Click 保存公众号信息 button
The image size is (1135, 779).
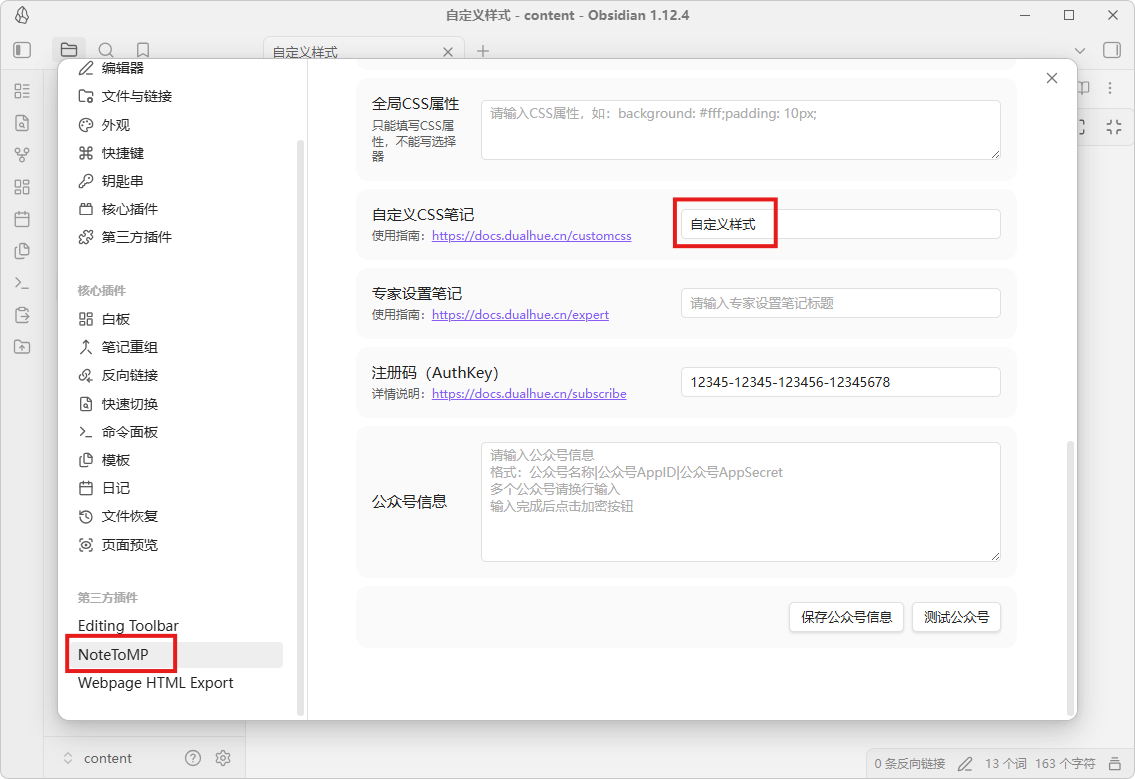coord(846,617)
